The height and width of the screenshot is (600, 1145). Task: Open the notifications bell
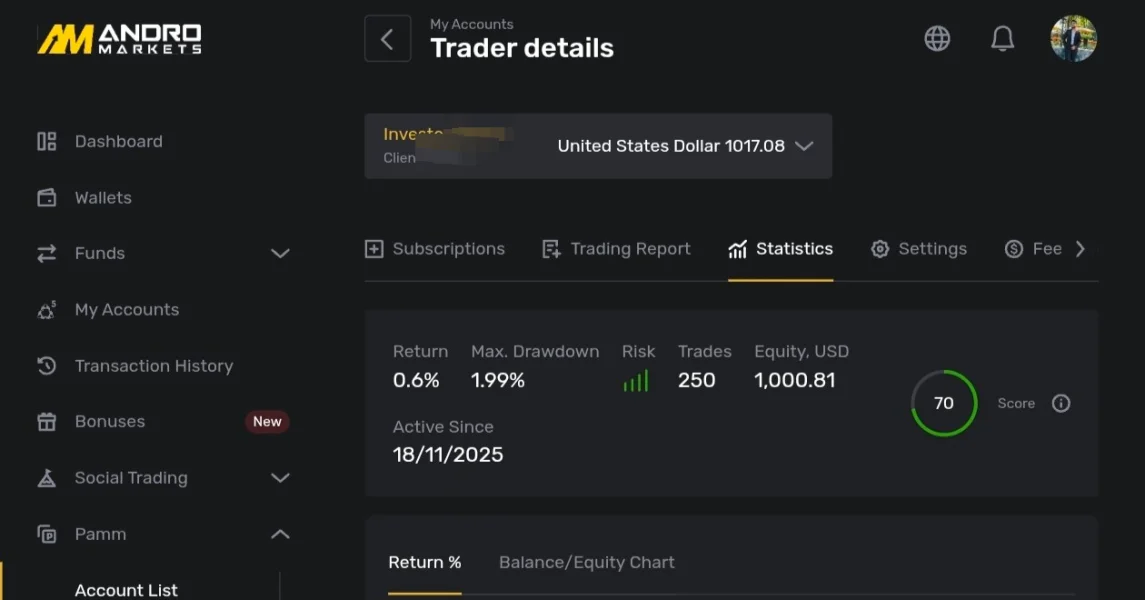click(x=1002, y=39)
